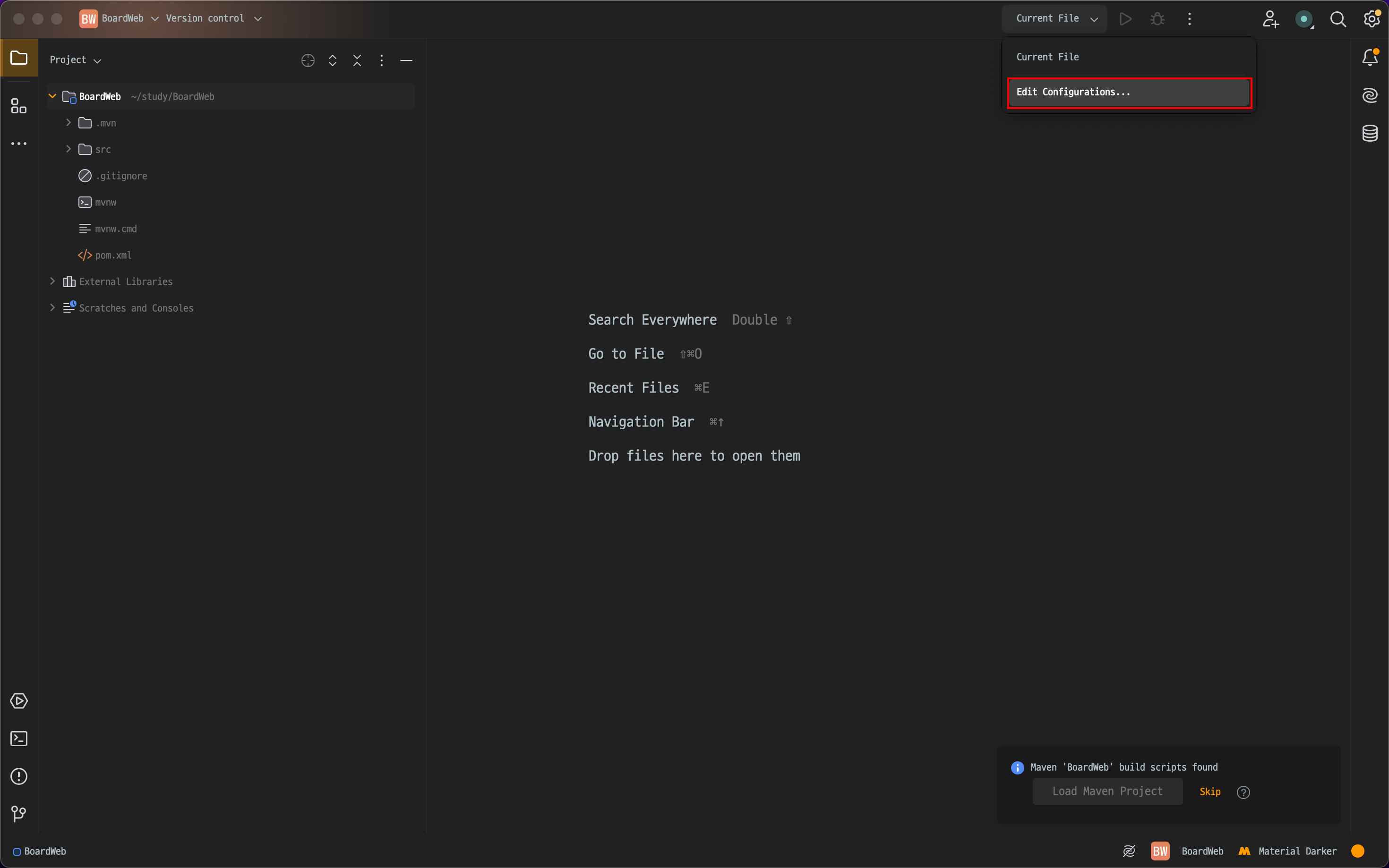This screenshot has width=1389, height=868.
Task: Hide the Project panel with minimize dash
Action: coord(406,60)
